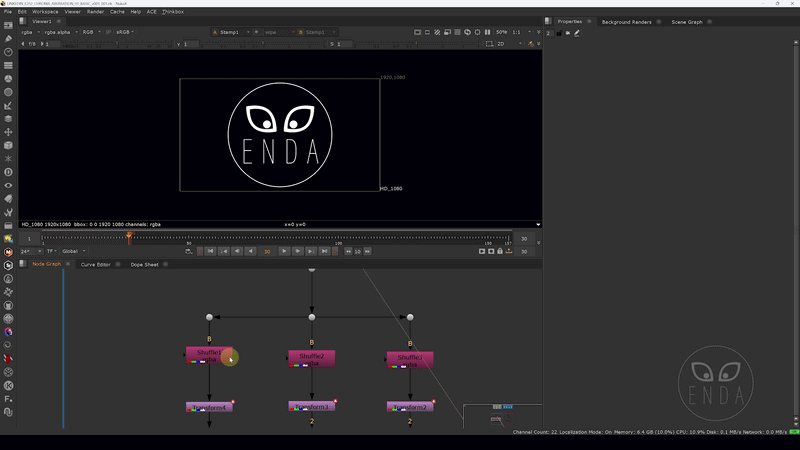Toggle the S saturation button
Image resolution: width=800 pixels, height=450 pixels.
click(332, 44)
